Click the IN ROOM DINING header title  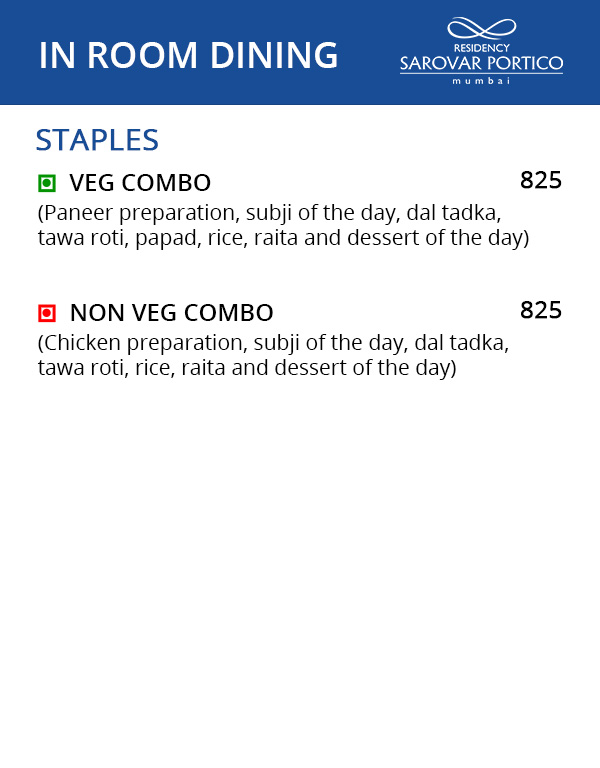pyautogui.click(x=188, y=56)
